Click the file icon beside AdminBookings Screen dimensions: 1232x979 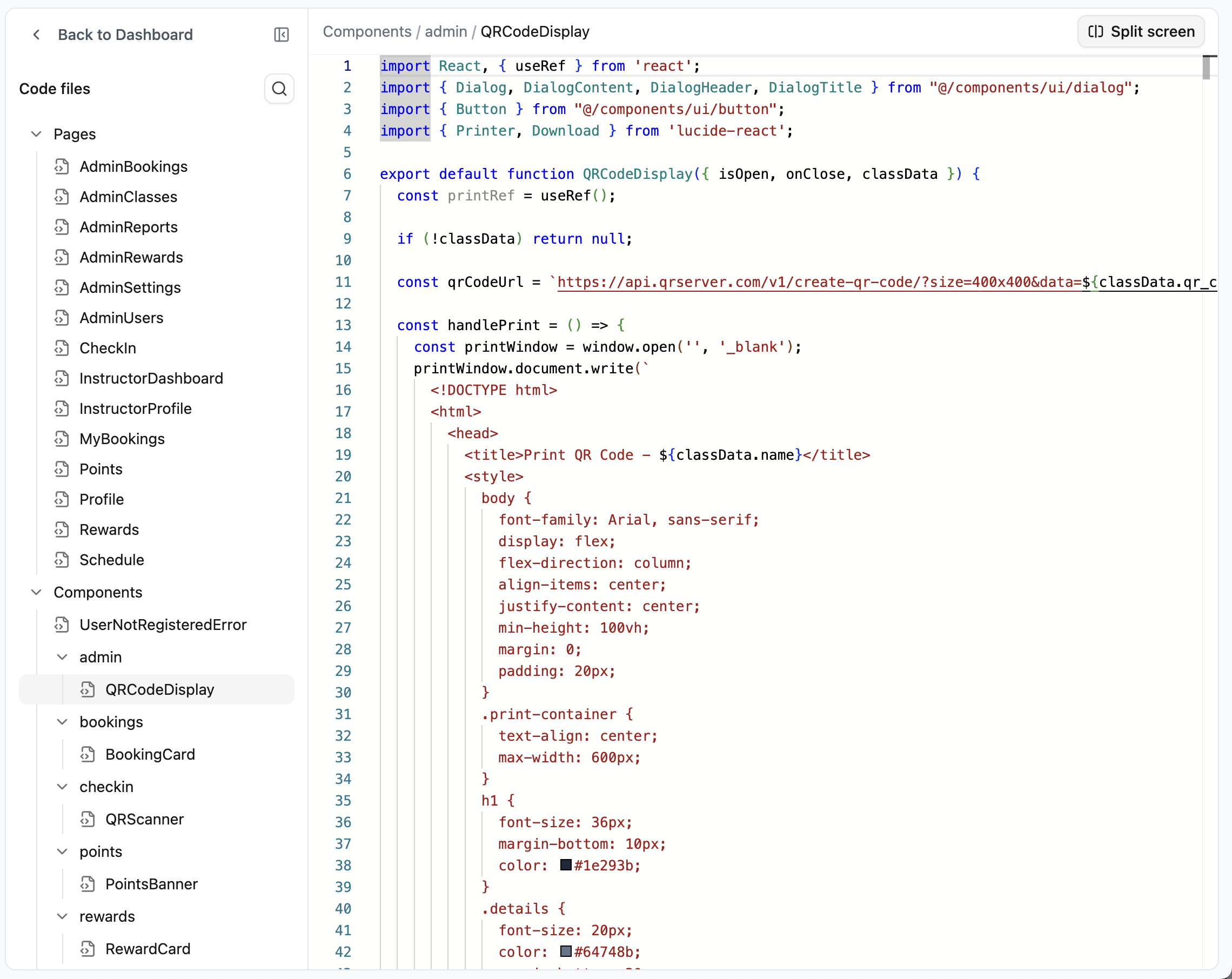[x=62, y=166]
